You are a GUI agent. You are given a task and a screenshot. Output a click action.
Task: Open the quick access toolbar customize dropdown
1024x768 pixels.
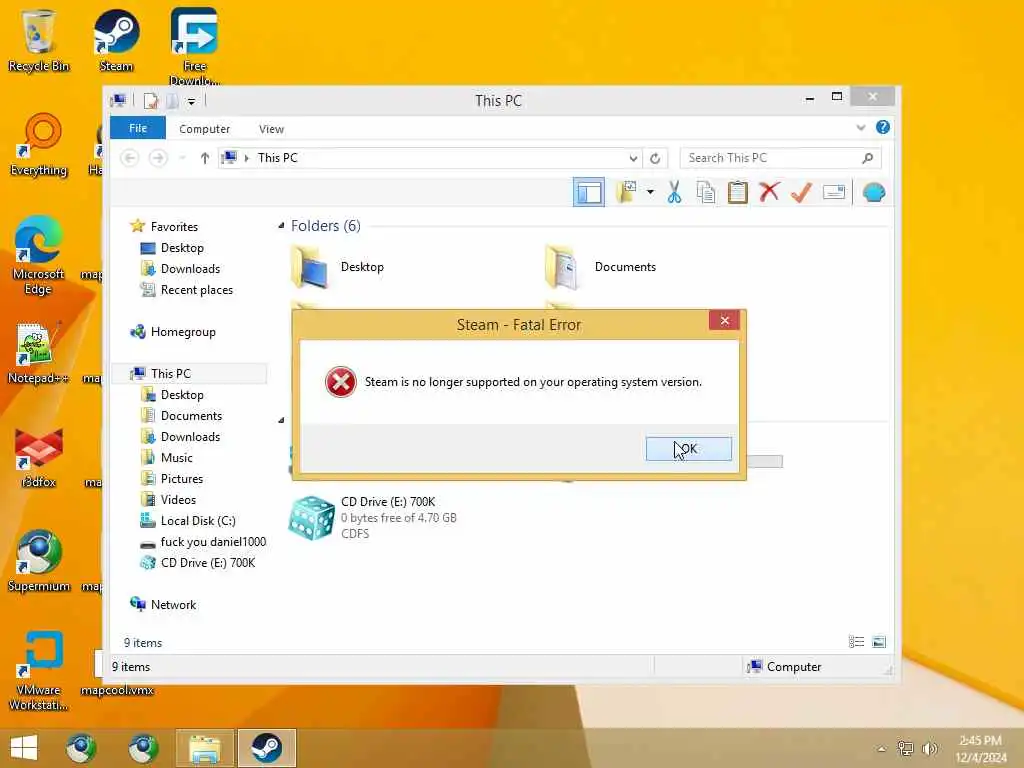click(191, 101)
